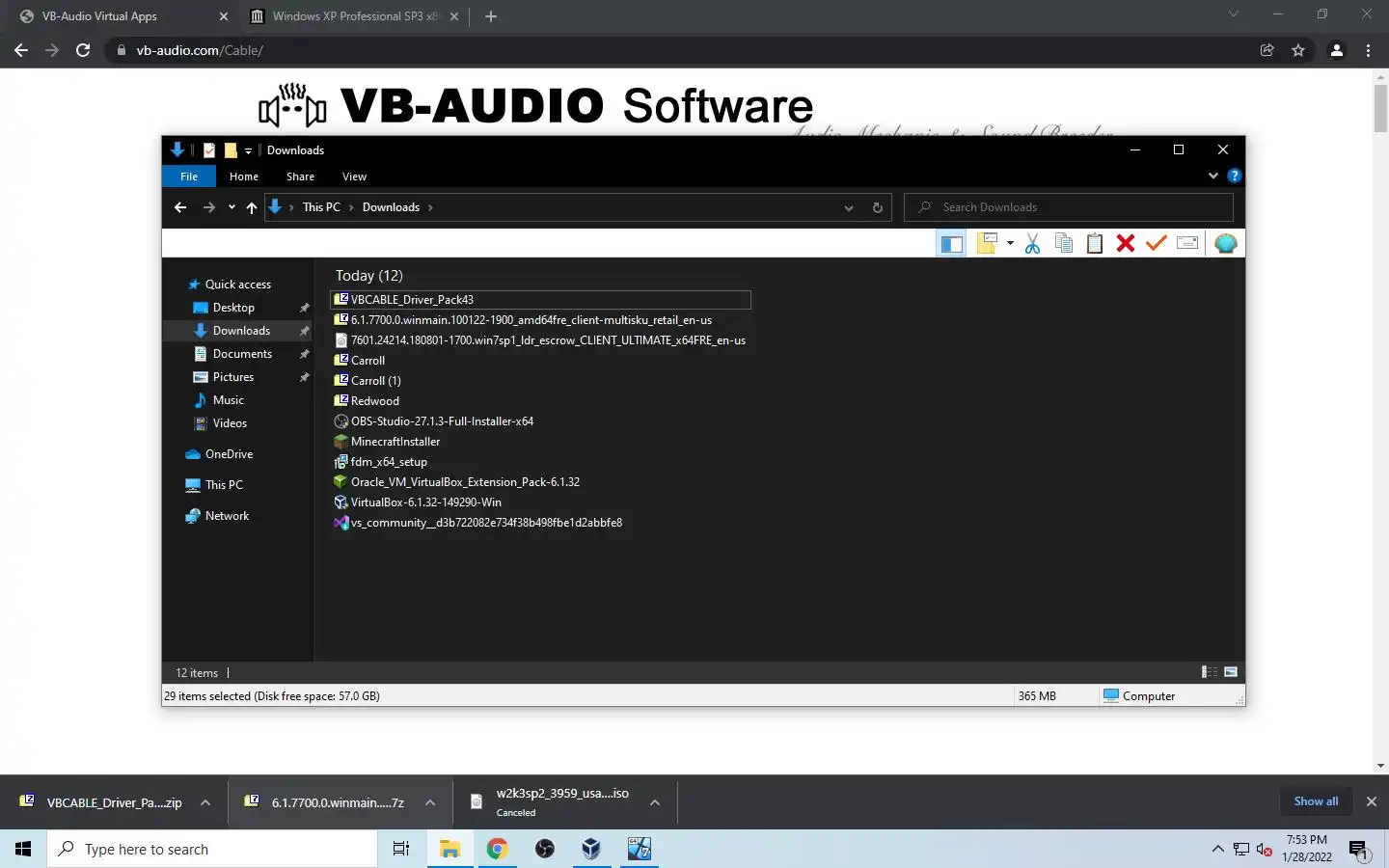The width and height of the screenshot is (1389, 868).
Task: Select Network in navigation pane
Action: tap(227, 516)
